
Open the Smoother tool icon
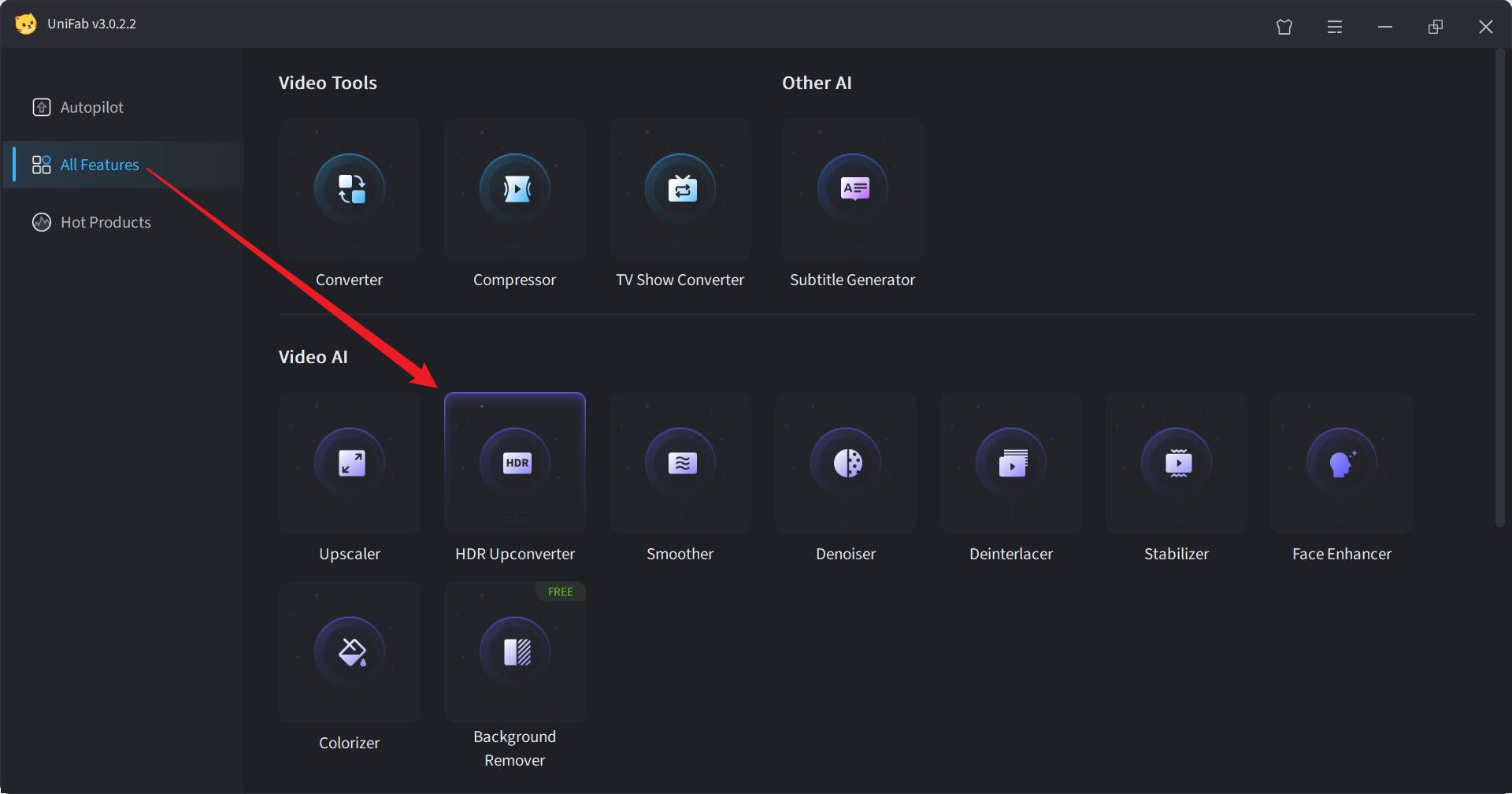pyautogui.click(x=680, y=463)
